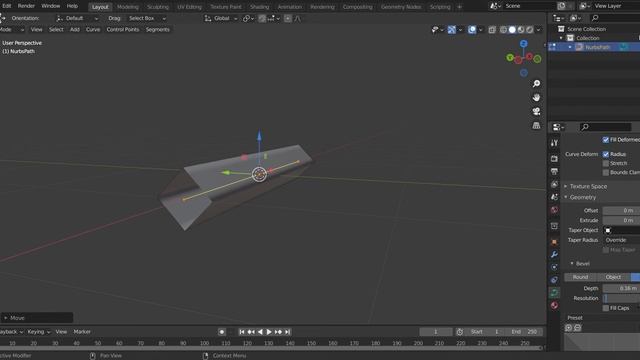The height and width of the screenshot is (360, 640).
Task: Open the View Layer properties tab
Action: pos(554,184)
